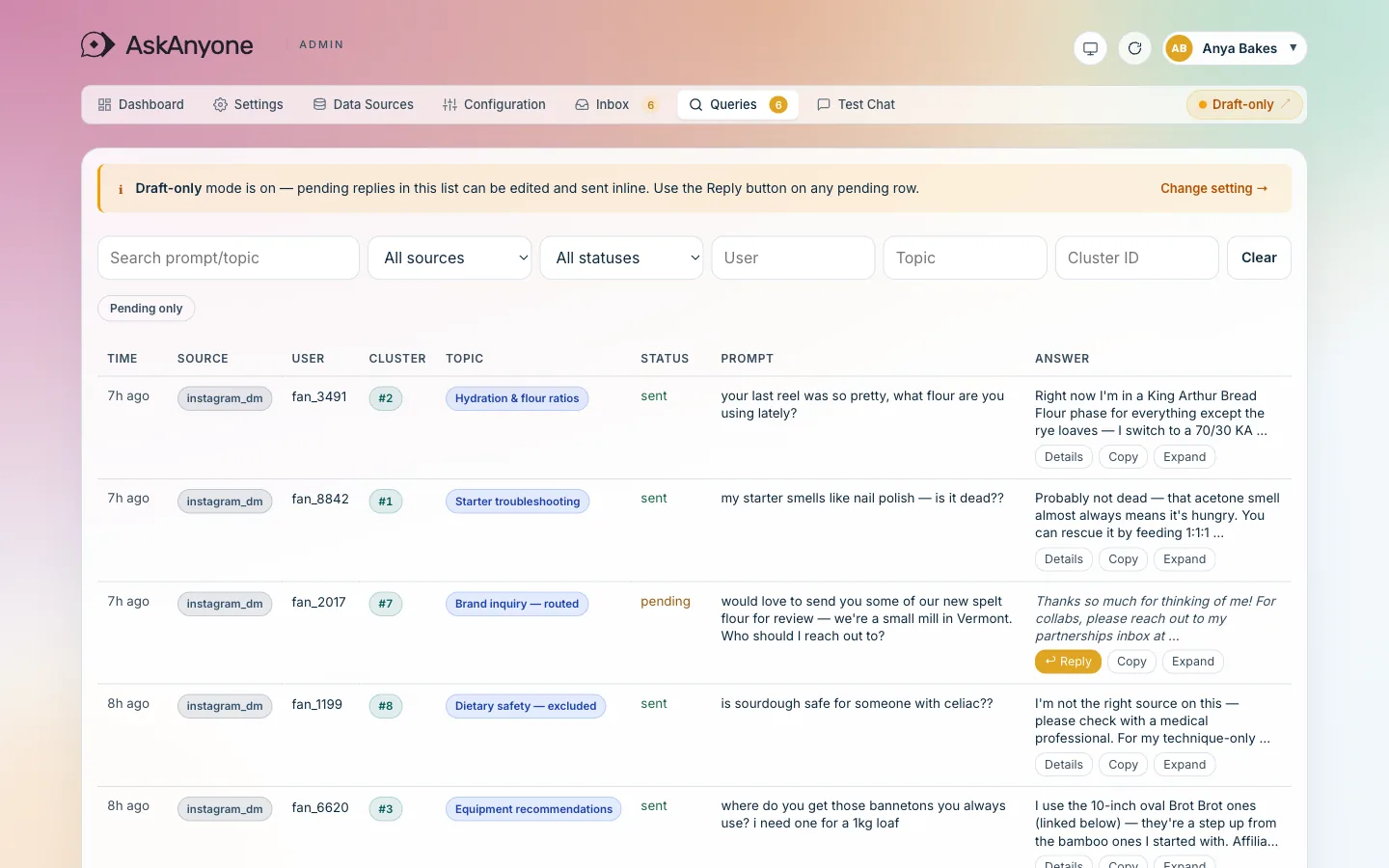This screenshot has height=868, width=1389.
Task: Toggle the Draft-only mode pill
Action: coord(1244,104)
